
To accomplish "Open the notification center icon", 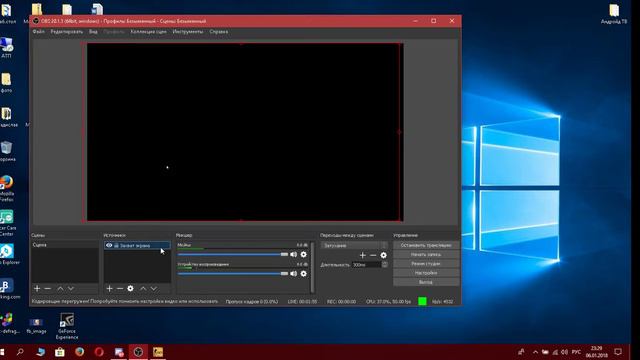I will (x=618, y=352).
